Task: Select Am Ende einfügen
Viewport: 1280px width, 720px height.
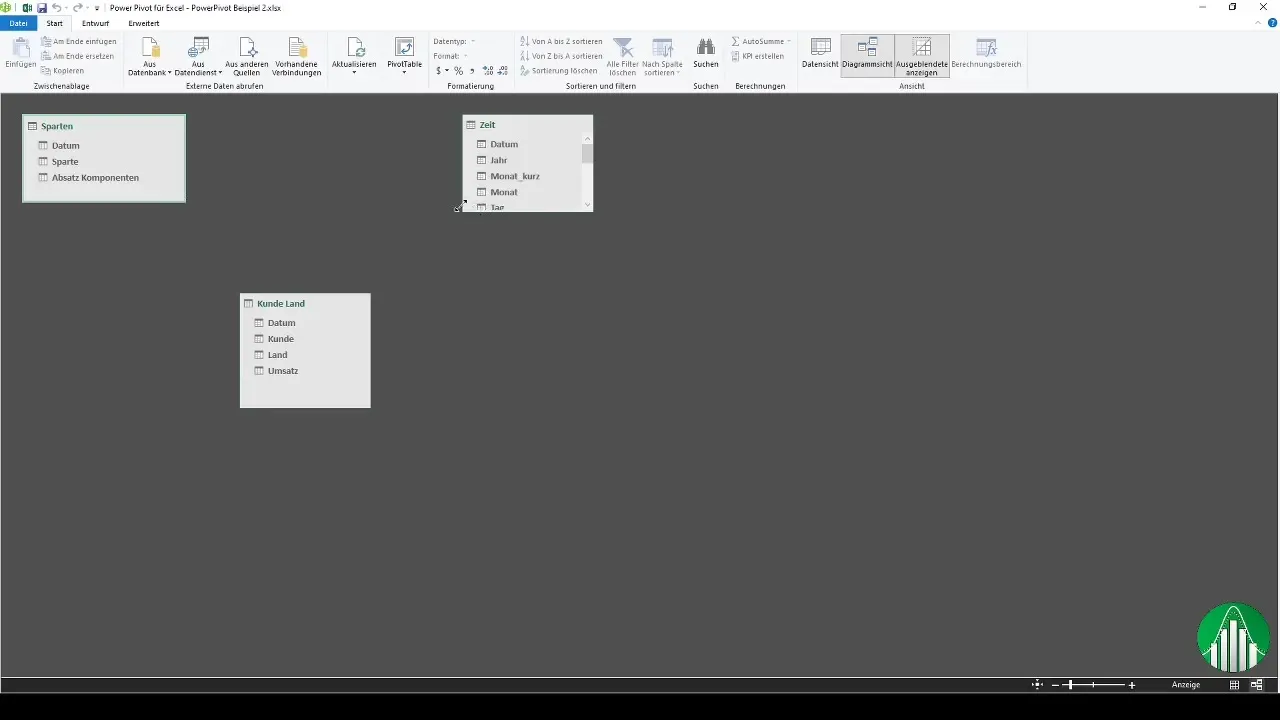Action: [79, 42]
